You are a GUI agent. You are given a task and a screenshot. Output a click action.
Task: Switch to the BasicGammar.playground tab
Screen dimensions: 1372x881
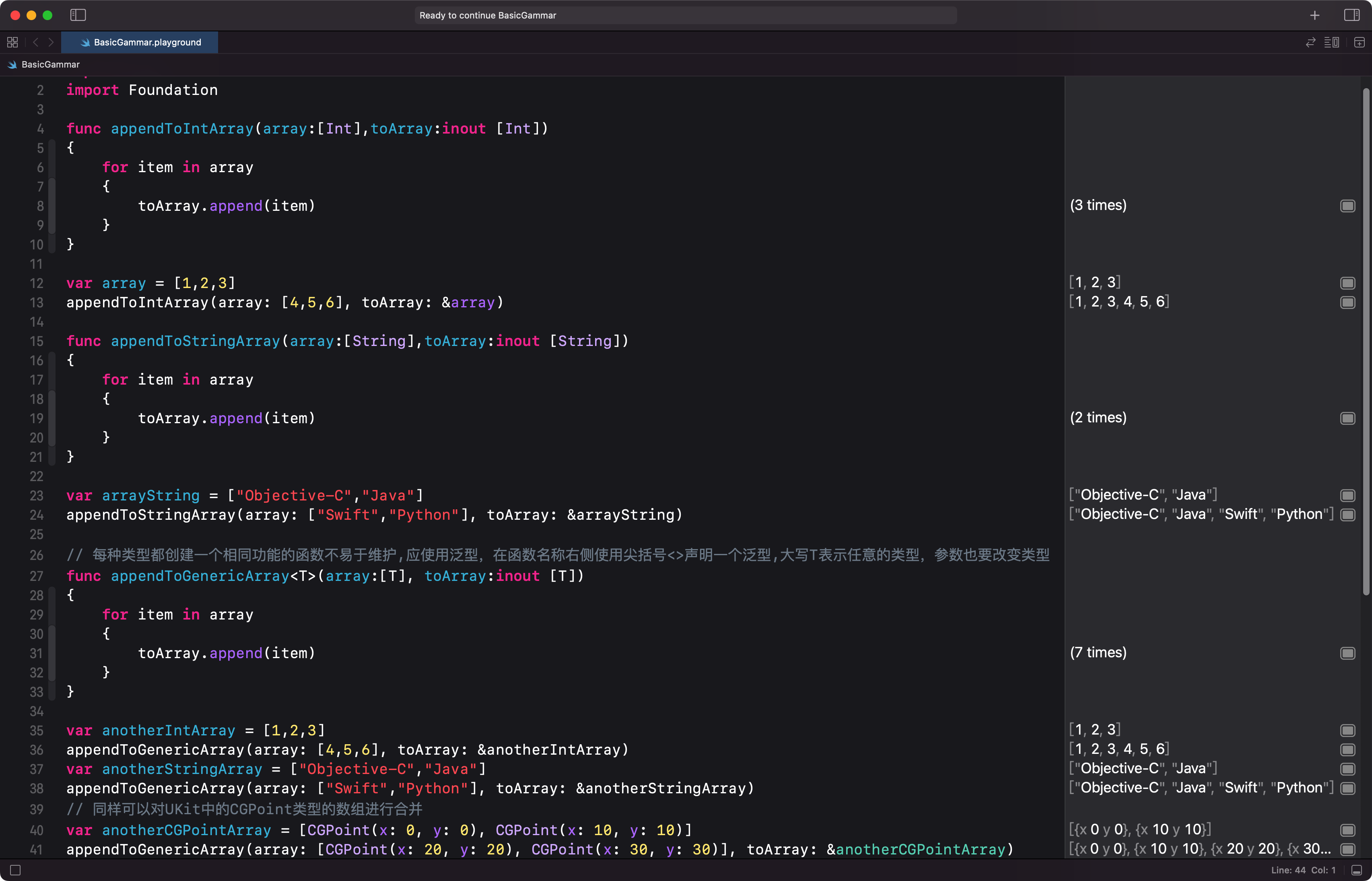click(140, 42)
